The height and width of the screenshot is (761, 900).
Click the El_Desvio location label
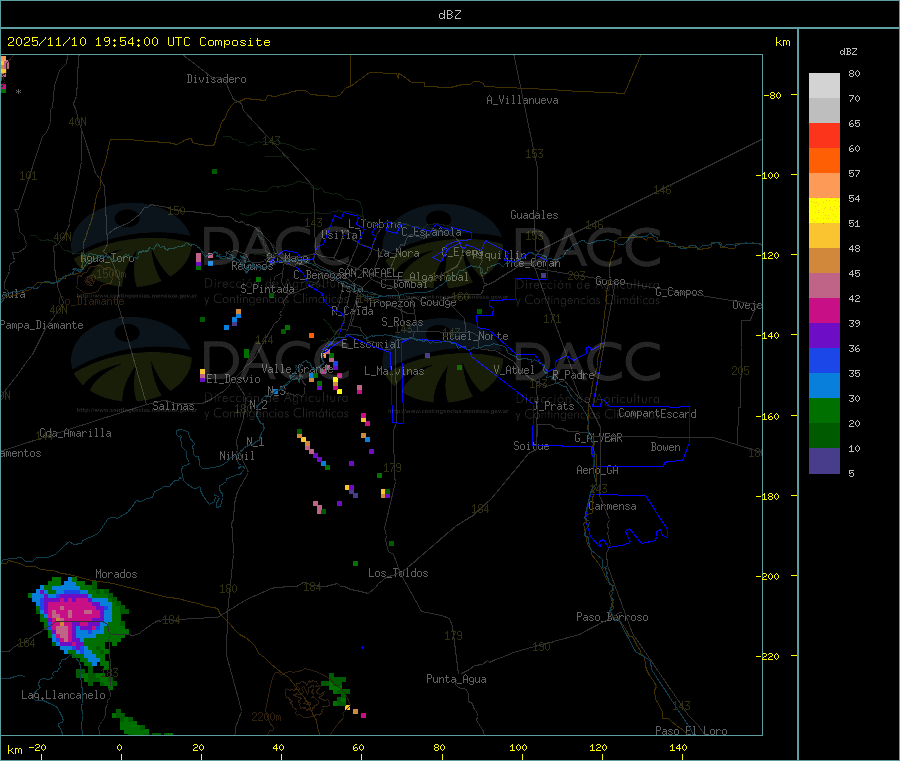point(233,379)
